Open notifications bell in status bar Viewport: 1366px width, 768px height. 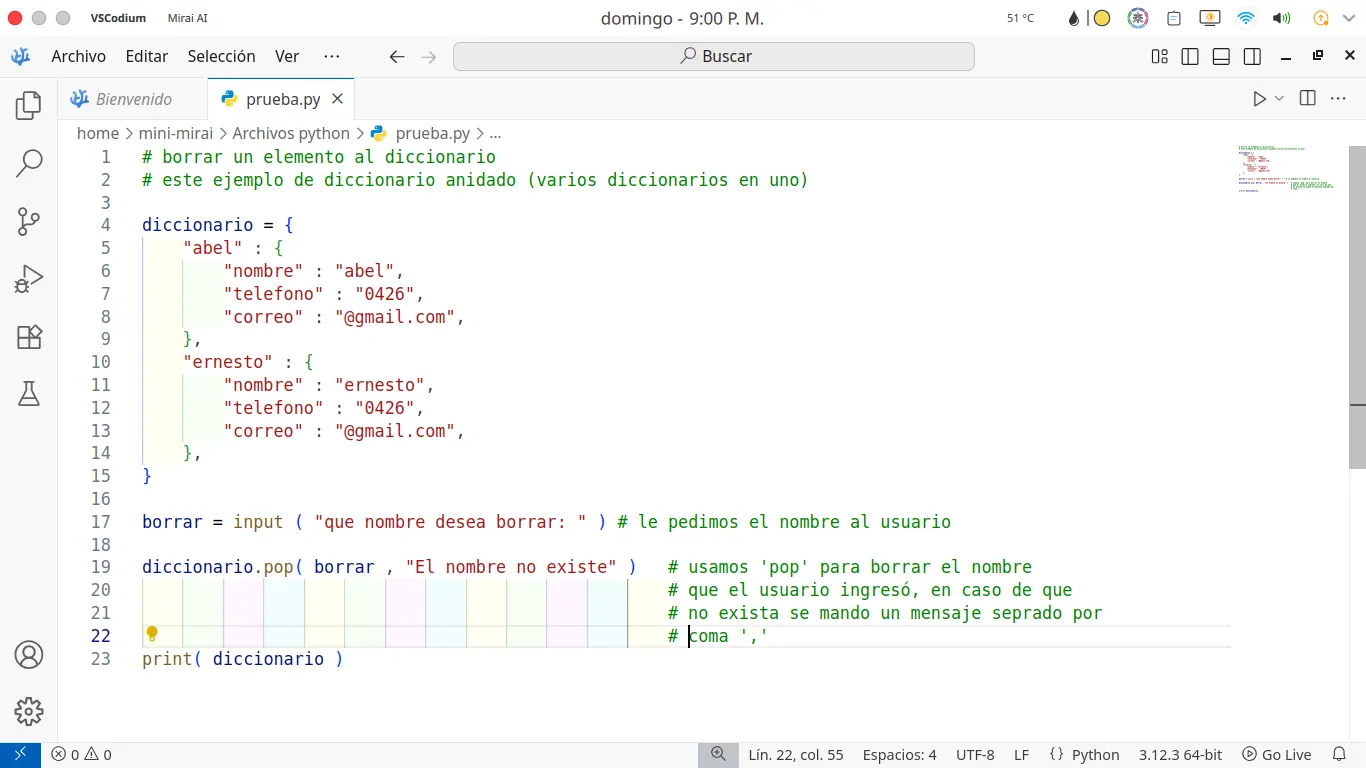pyautogui.click(x=1340, y=755)
